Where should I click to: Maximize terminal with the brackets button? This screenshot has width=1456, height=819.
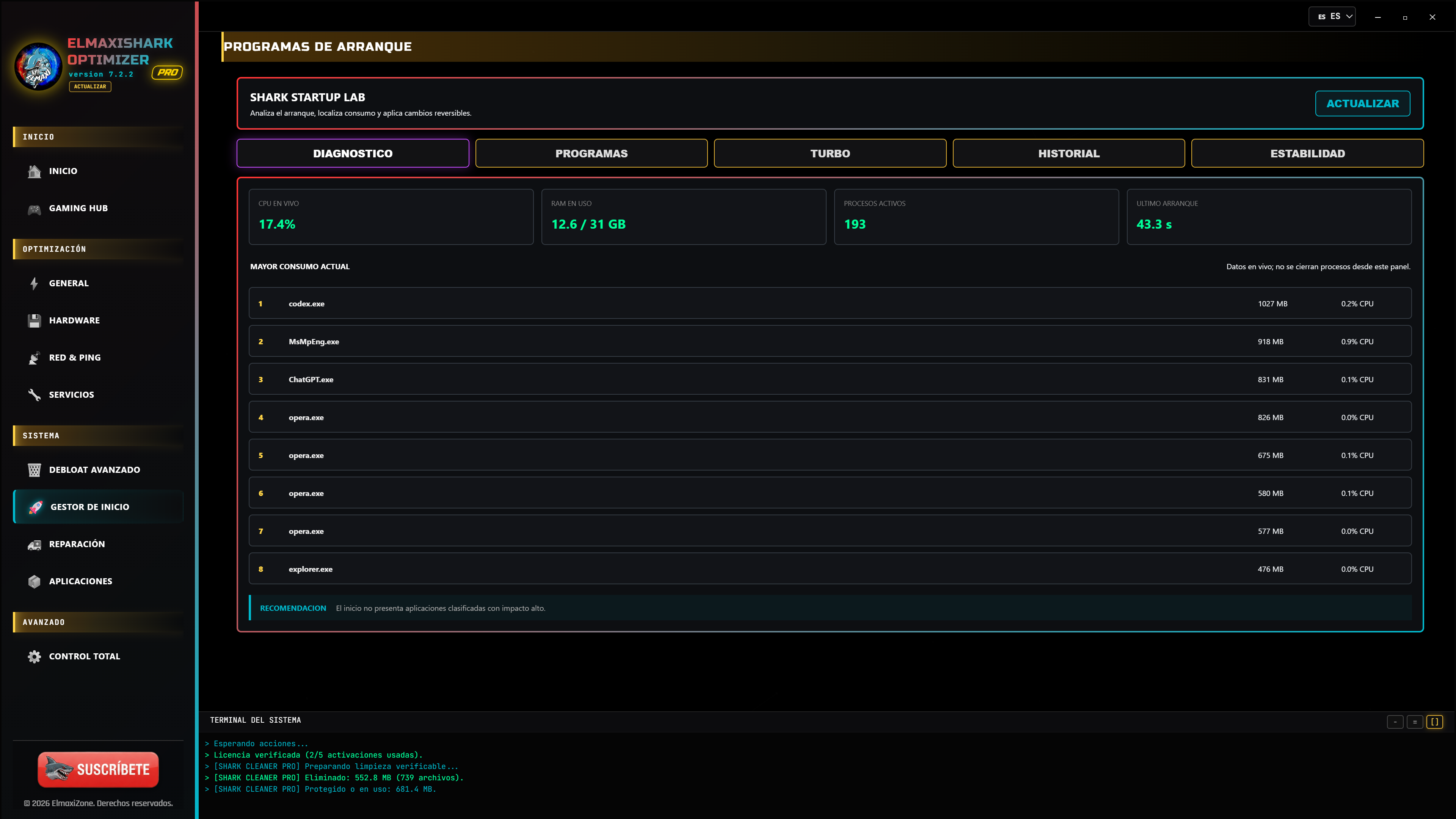(1434, 722)
